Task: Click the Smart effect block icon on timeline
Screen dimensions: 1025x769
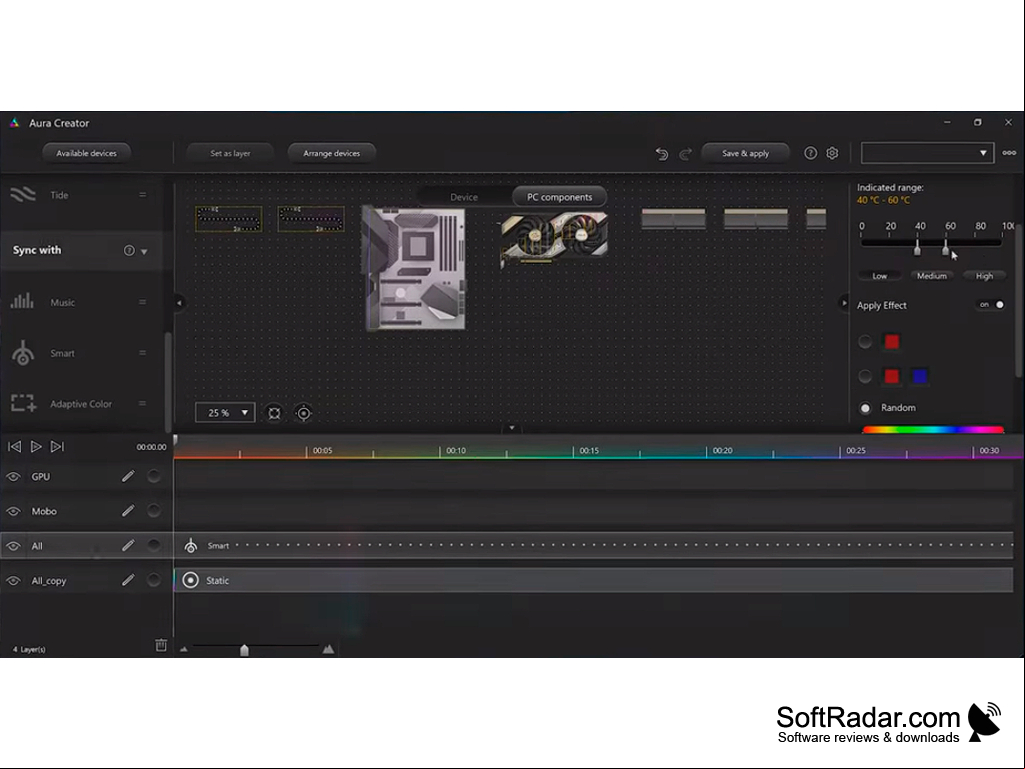Action: (190, 545)
